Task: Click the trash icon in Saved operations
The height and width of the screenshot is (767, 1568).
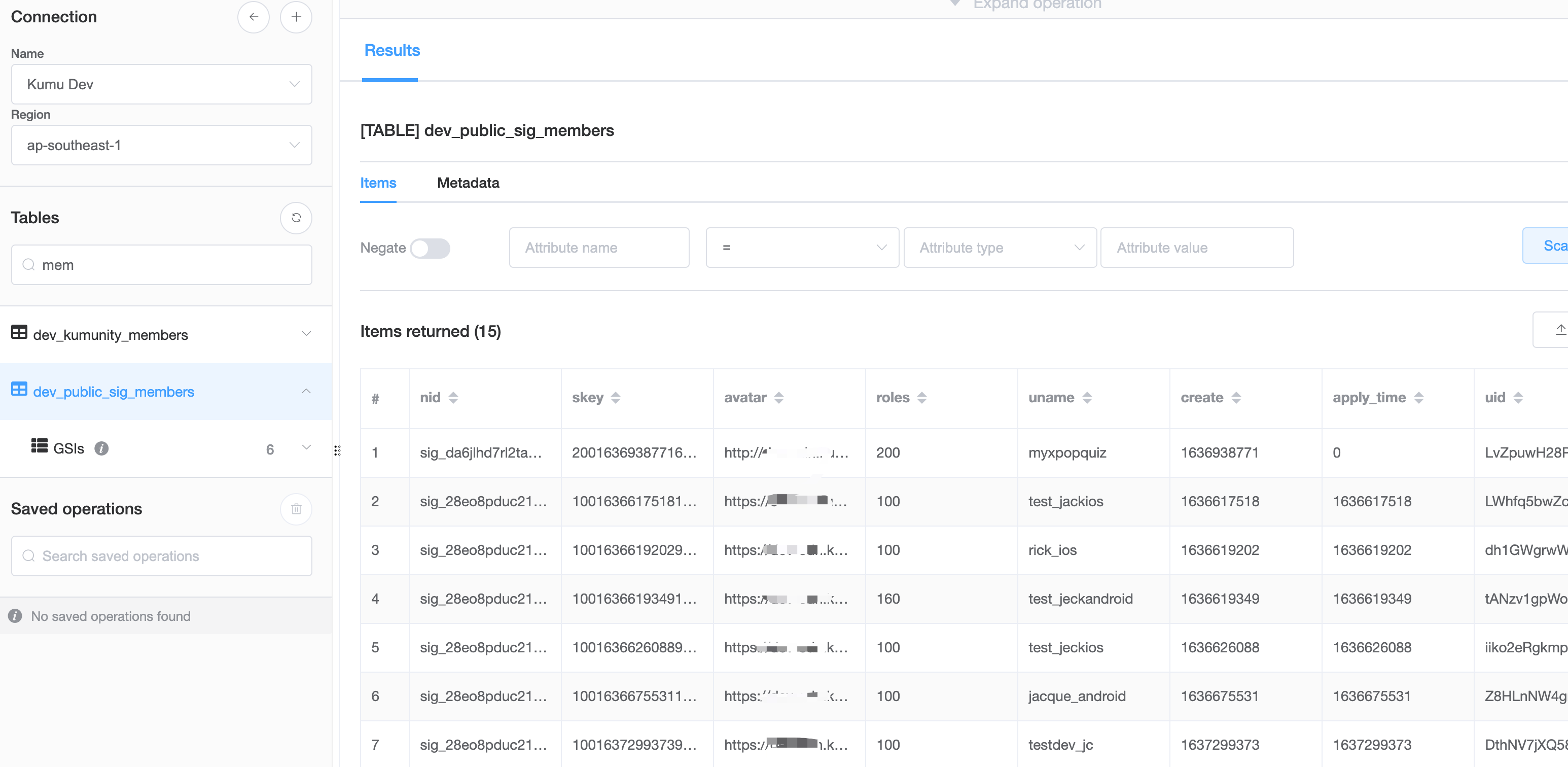Action: click(x=296, y=509)
